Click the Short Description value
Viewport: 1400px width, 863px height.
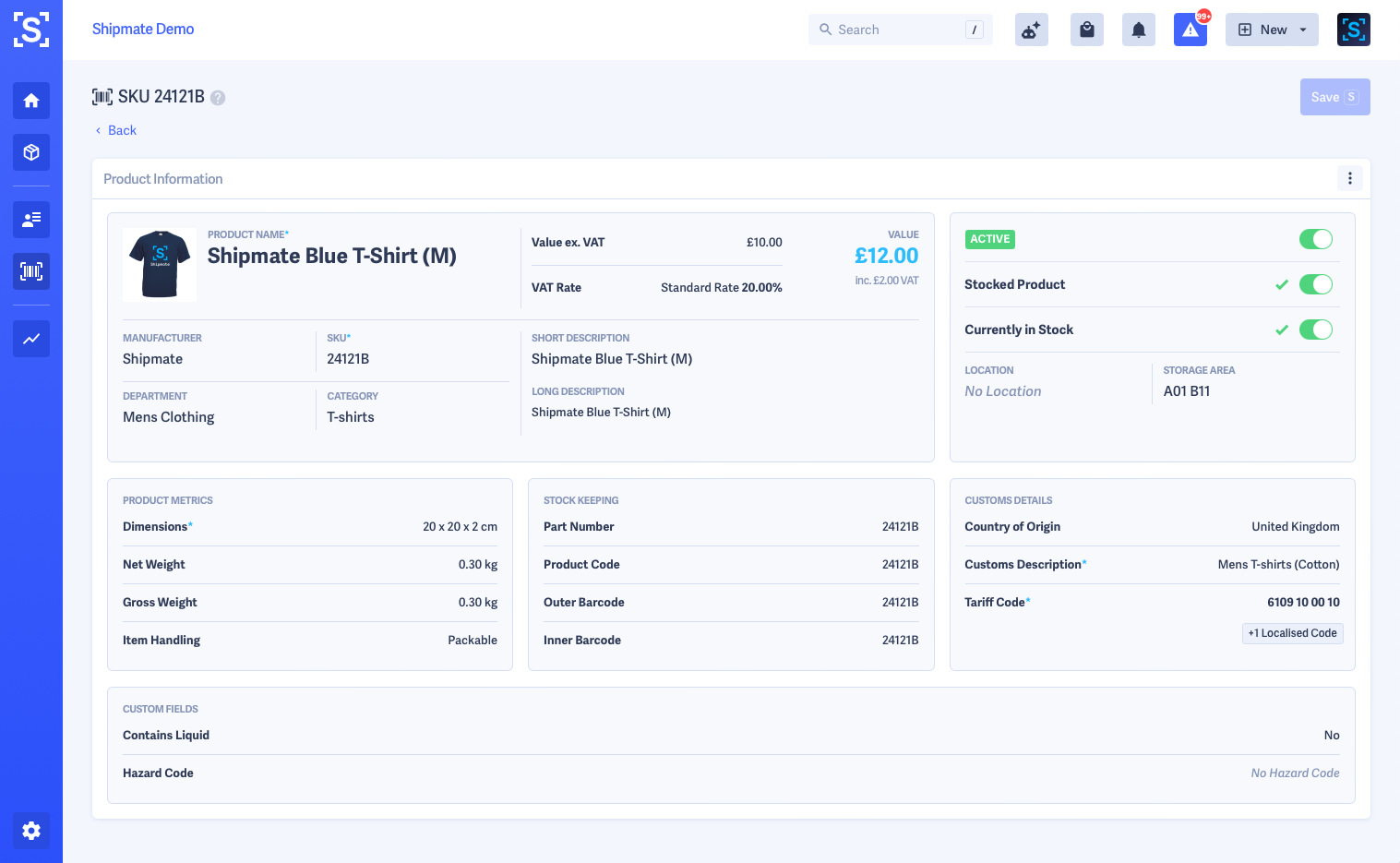click(x=612, y=359)
